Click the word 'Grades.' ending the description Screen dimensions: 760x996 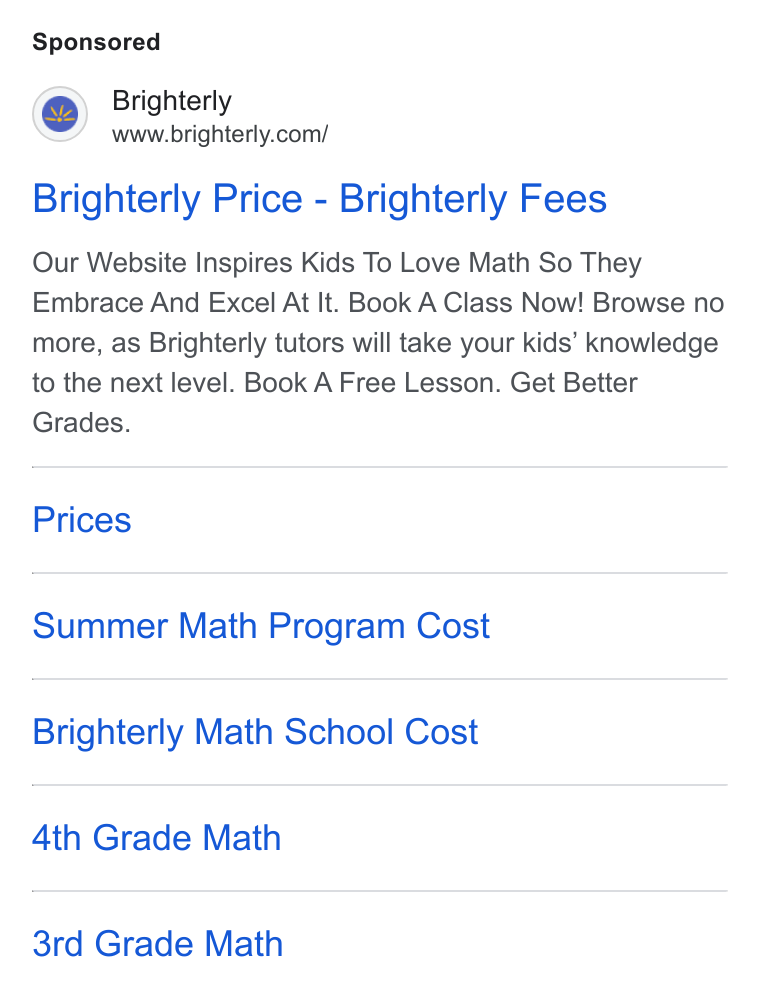point(81,423)
